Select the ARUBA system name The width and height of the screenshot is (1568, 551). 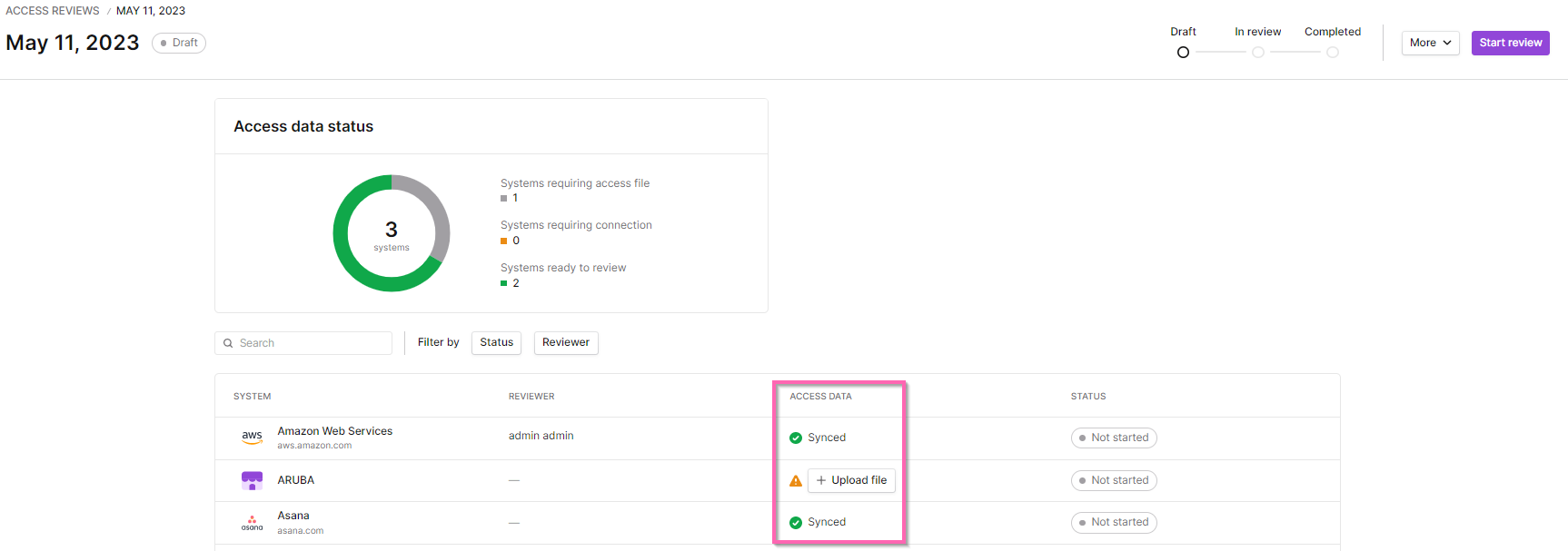[x=296, y=480]
